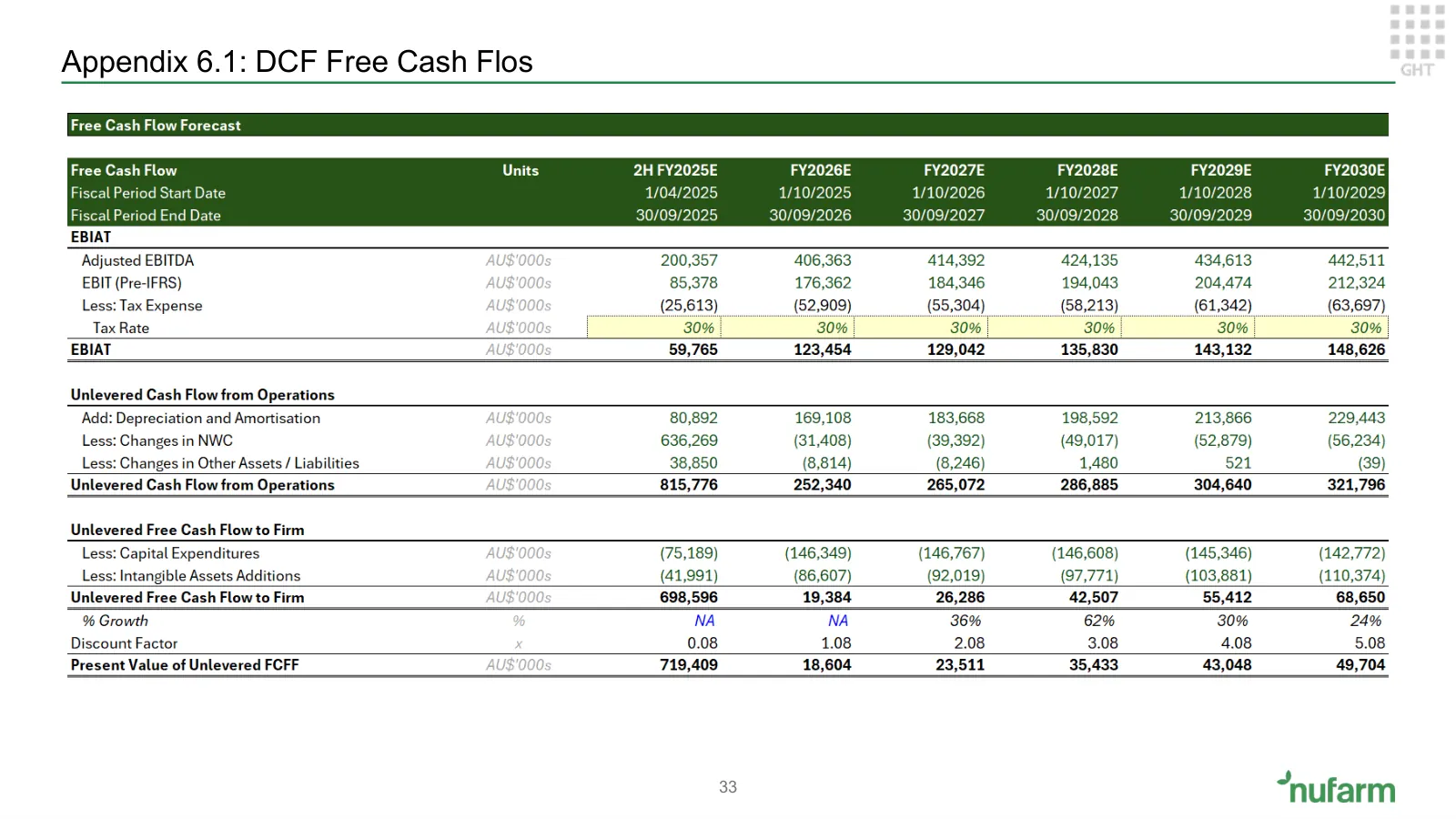
Task: Click the 30% tax rate input for 2H FY2025E
Action: coord(654,328)
